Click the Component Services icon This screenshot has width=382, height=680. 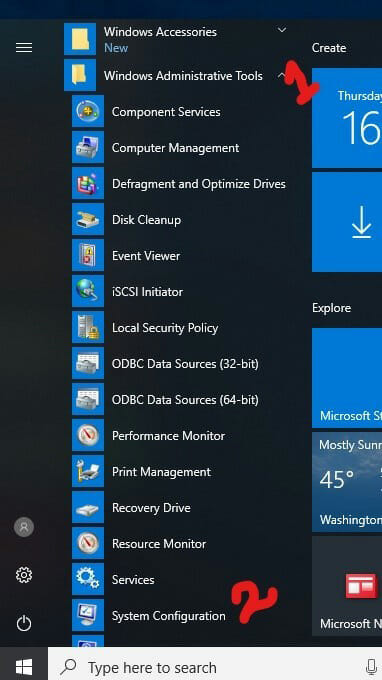pos(88,111)
